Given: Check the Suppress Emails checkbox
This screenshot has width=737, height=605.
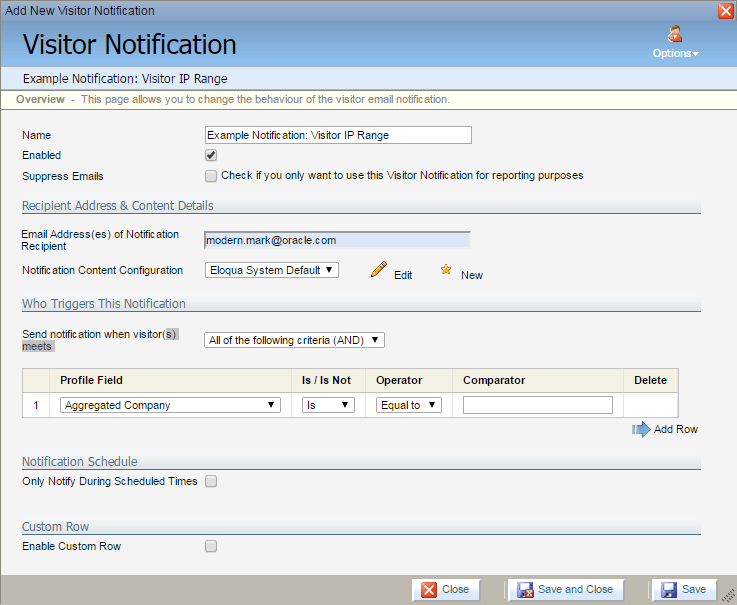Looking at the screenshot, I should click(x=211, y=176).
